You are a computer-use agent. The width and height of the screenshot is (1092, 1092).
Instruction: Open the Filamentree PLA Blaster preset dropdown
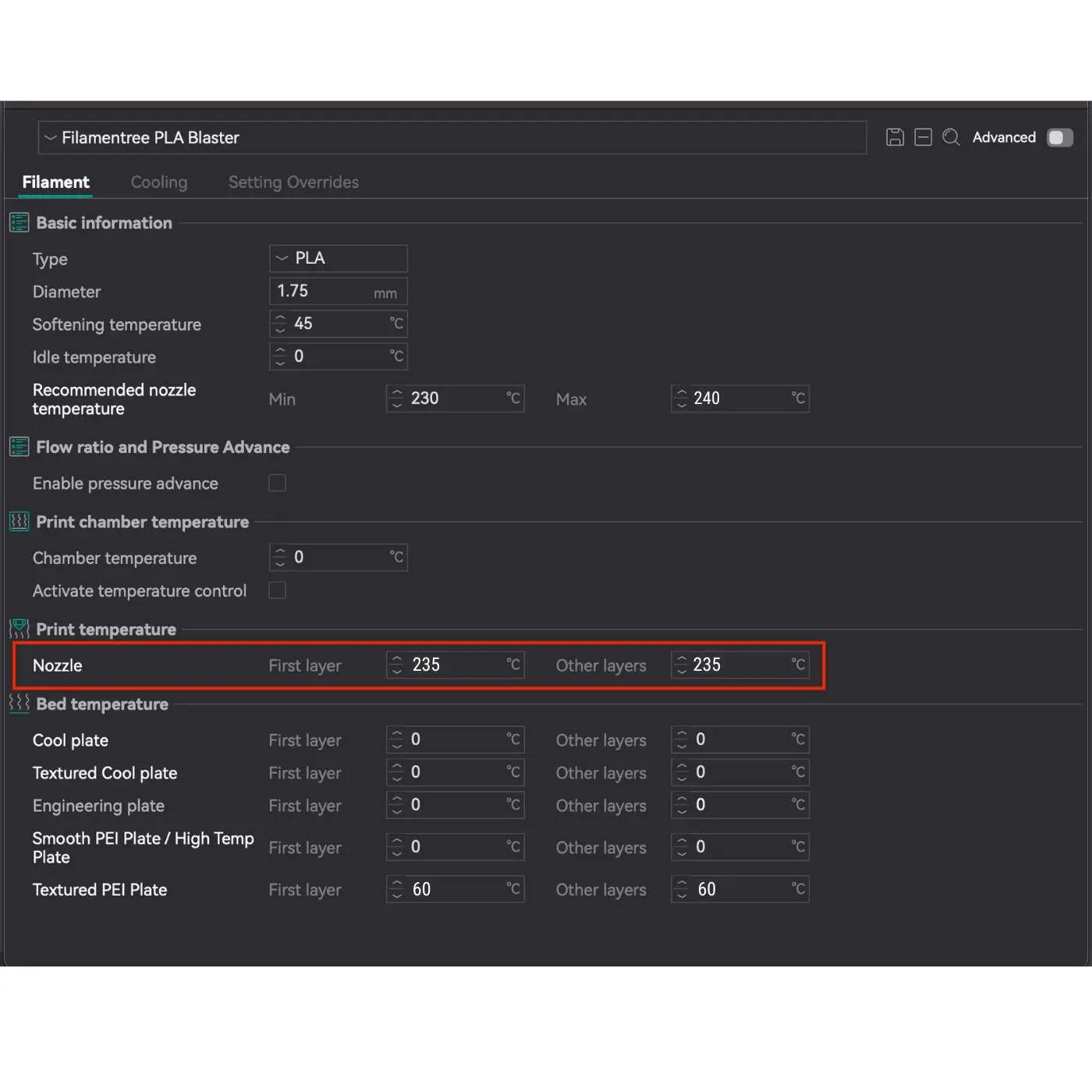coord(452,137)
